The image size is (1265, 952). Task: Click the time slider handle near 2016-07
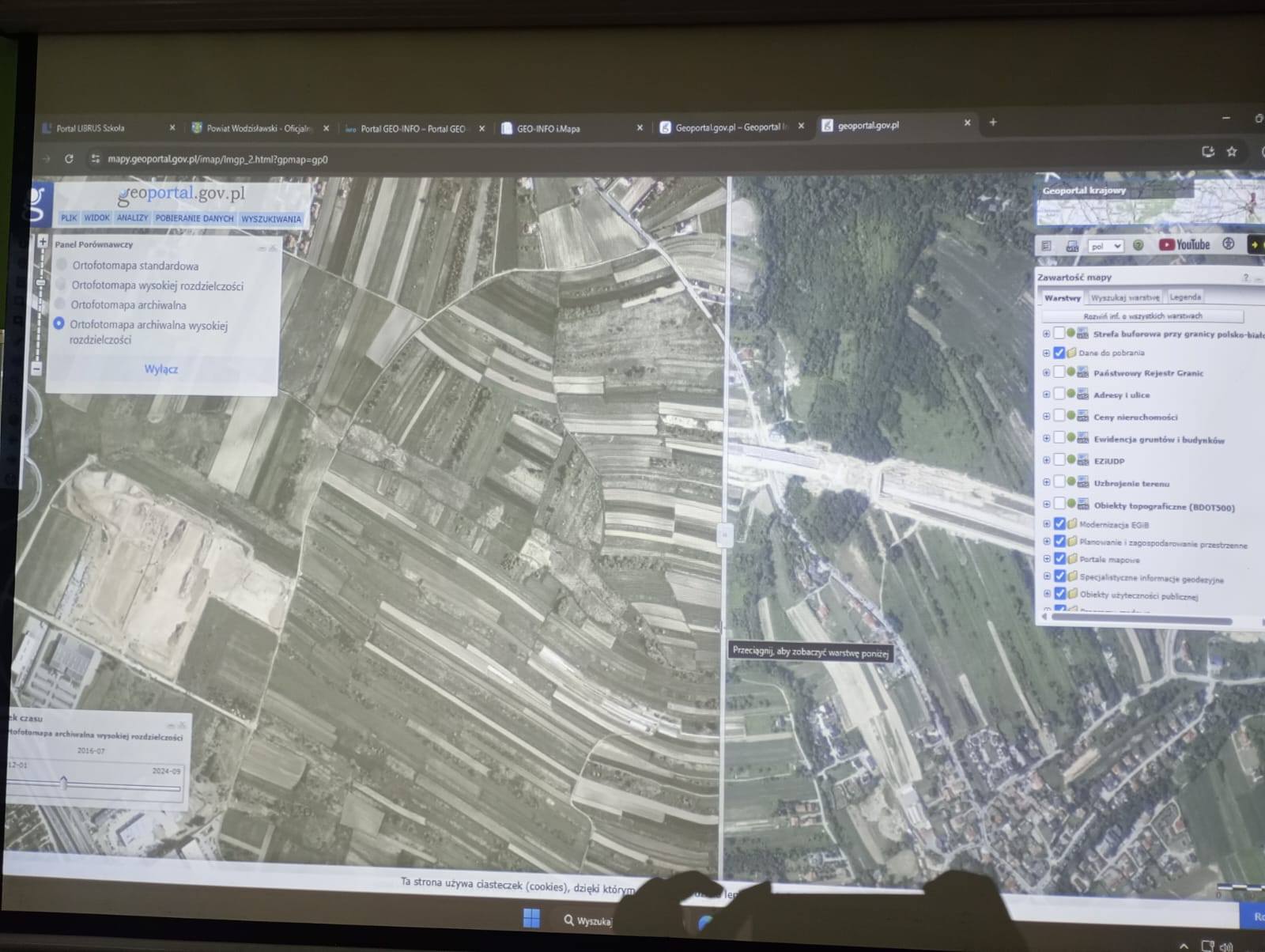click(x=64, y=783)
